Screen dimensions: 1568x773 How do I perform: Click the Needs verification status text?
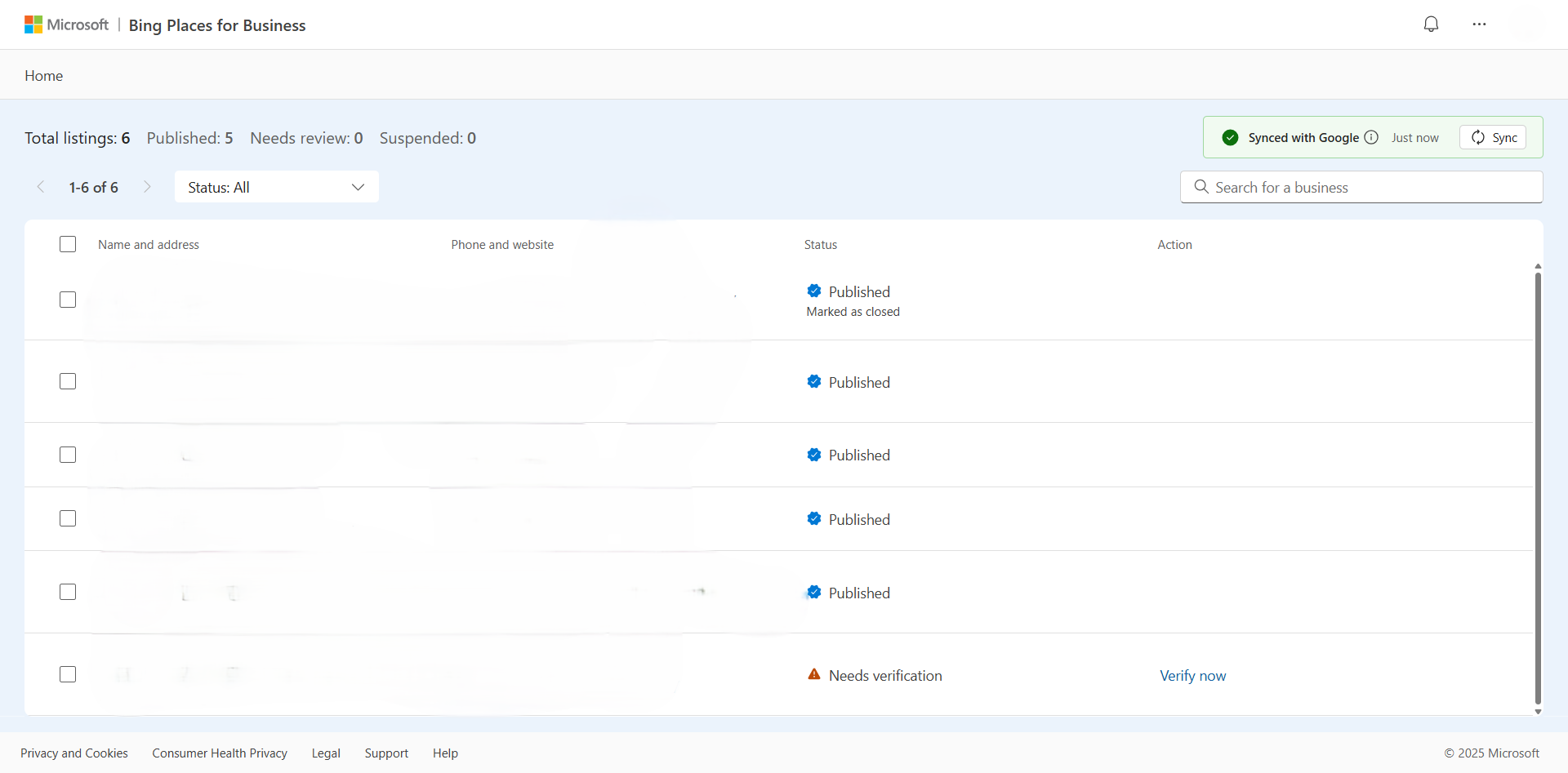point(885,675)
